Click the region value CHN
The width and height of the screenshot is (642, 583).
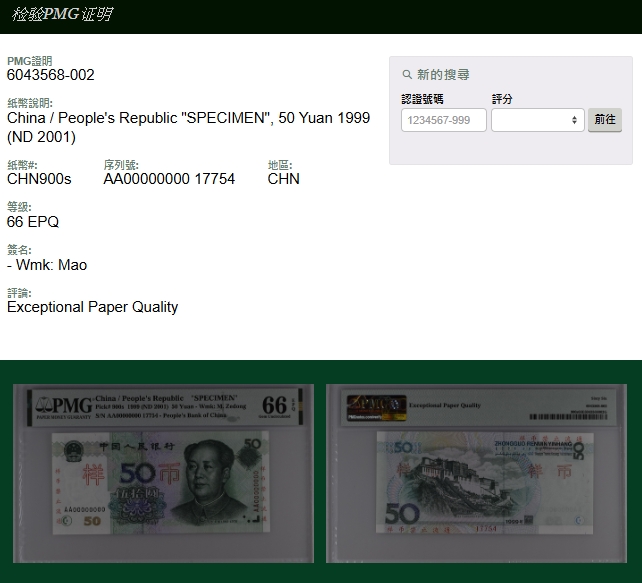tap(283, 179)
